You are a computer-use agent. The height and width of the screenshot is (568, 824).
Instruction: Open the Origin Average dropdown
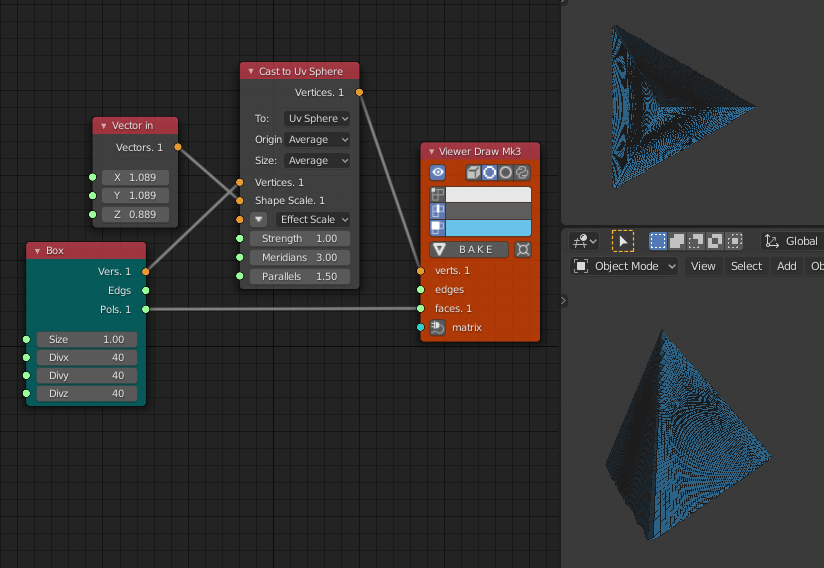pyautogui.click(x=317, y=139)
